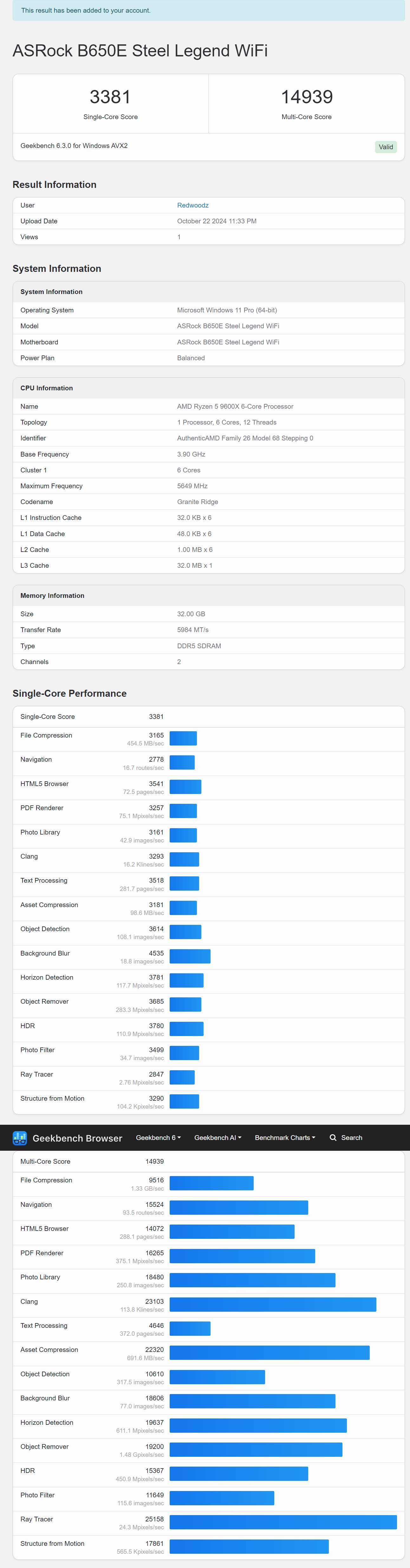
Task: Click single-core Navigation '16.7 routes/sec'
Action: point(143,768)
